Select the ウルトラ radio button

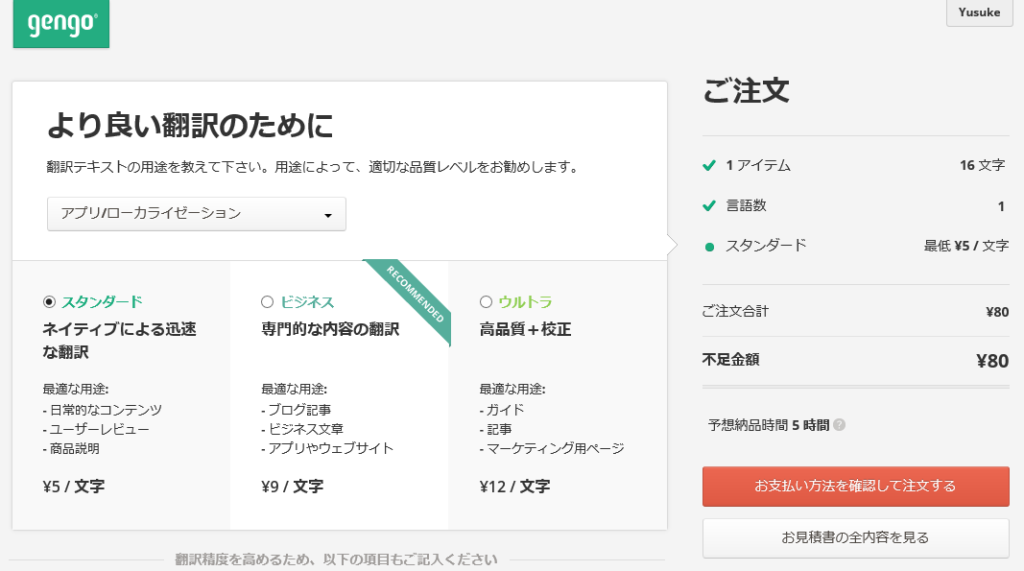pos(486,302)
